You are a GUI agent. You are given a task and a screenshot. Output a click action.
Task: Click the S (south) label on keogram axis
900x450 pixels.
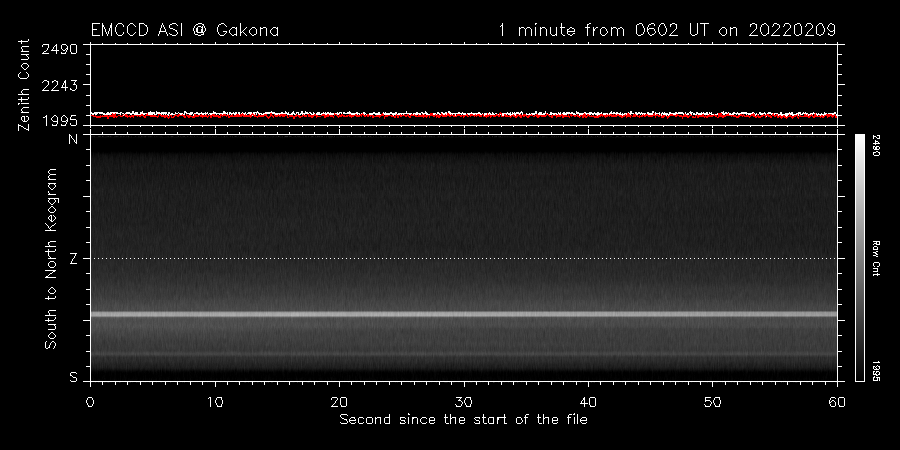pos(73,378)
